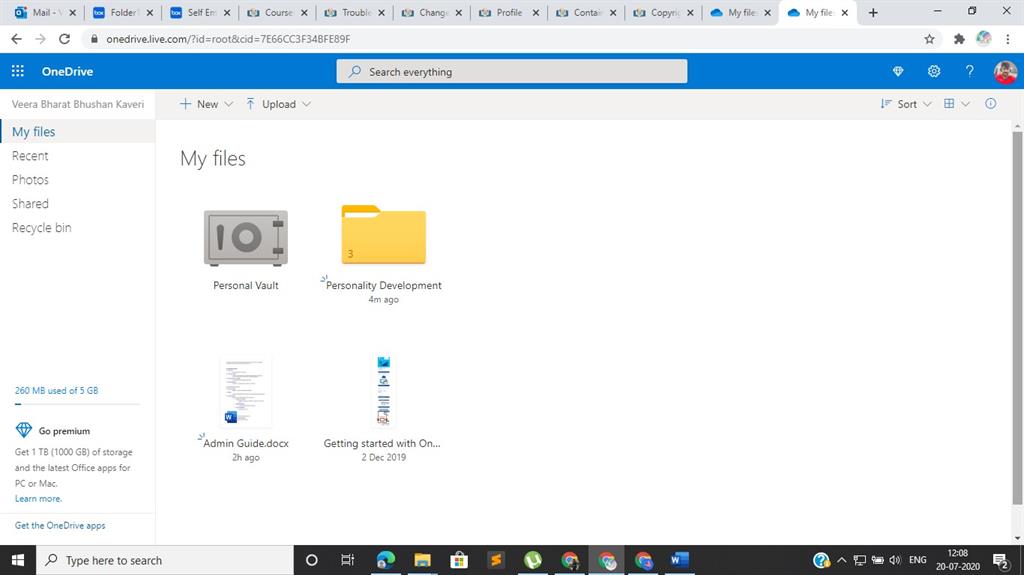Open the Recycle bin
This screenshot has width=1024, height=575.
41,227
